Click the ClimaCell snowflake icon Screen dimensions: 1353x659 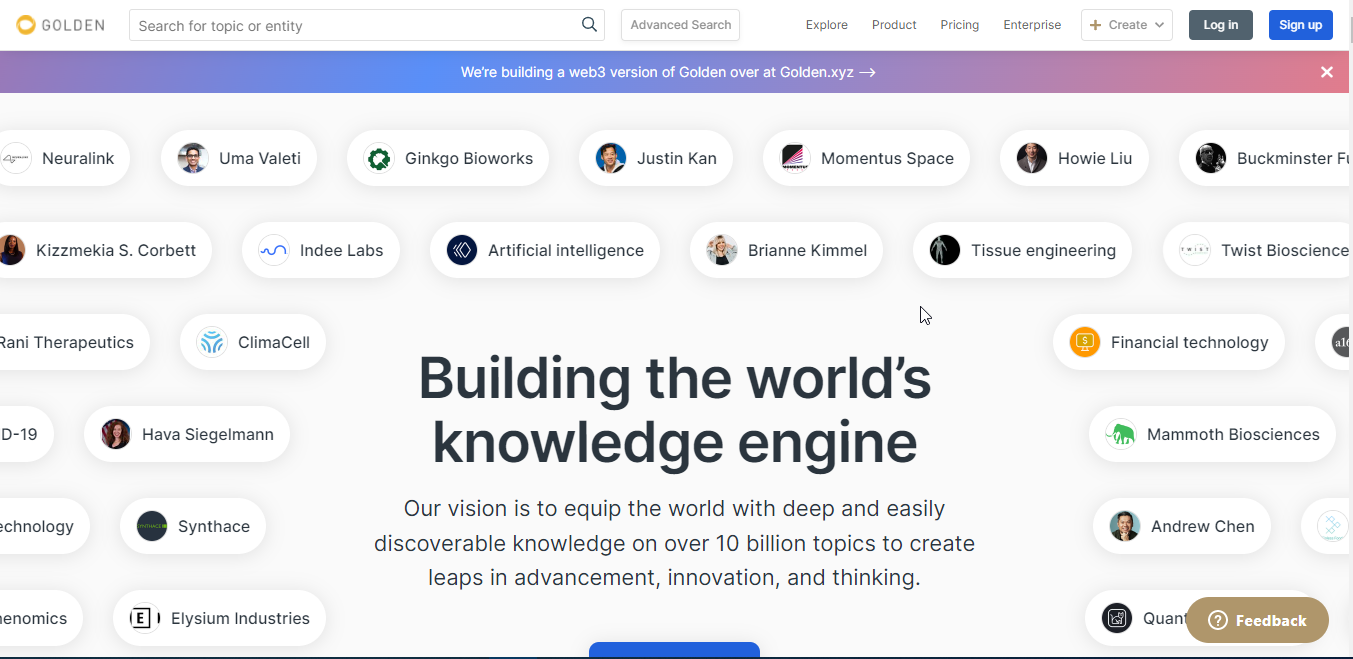pos(211,342)
